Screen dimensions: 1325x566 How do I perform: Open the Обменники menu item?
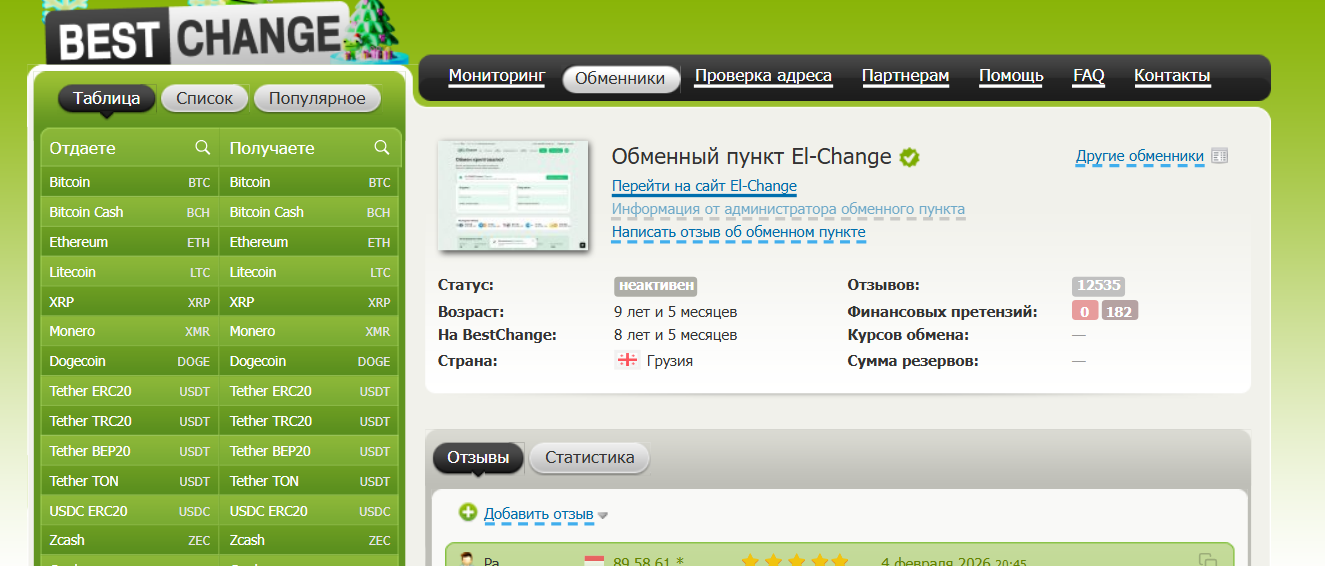point(621,78)
